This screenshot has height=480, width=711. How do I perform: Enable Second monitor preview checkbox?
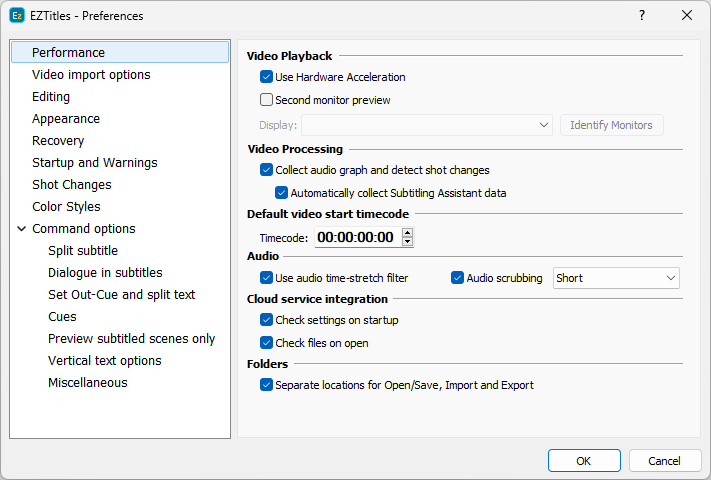266,100
